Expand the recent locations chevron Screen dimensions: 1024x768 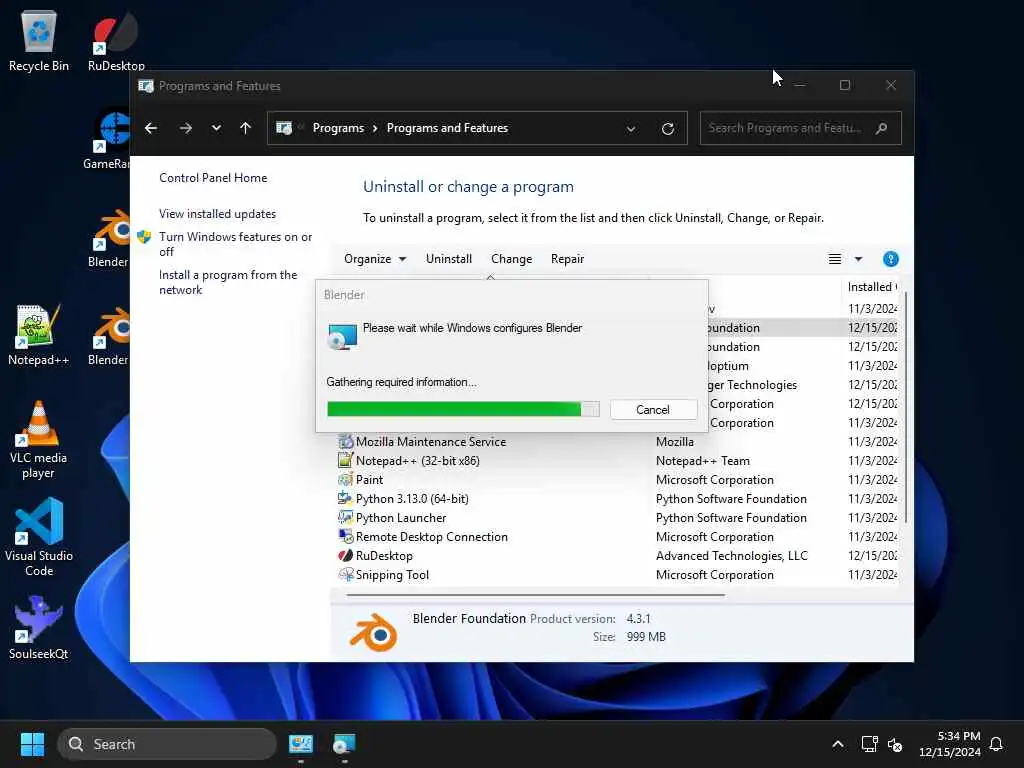click(x=216, y=128)
